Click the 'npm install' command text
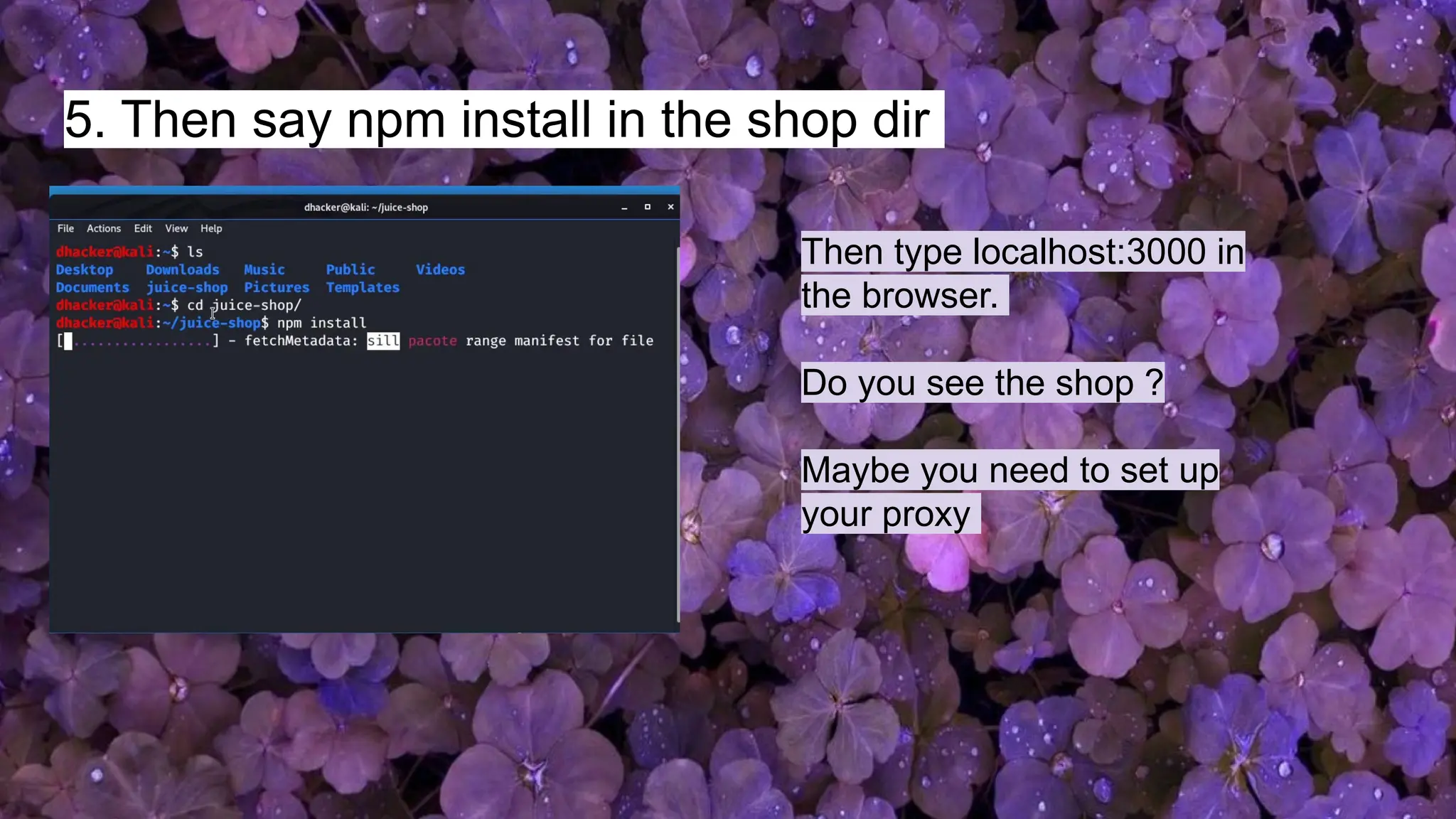 click(x=322, y=323)
